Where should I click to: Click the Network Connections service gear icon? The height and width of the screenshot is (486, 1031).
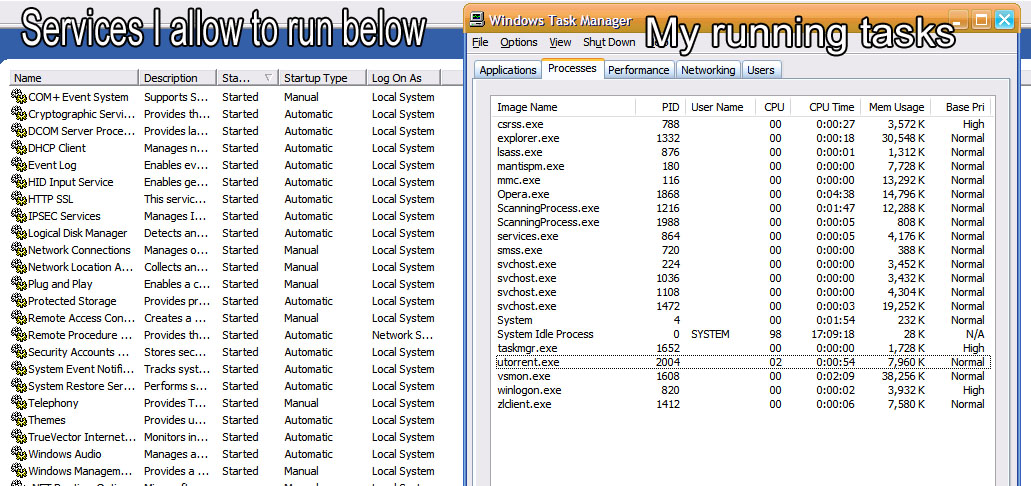click(x=18, y=250)
